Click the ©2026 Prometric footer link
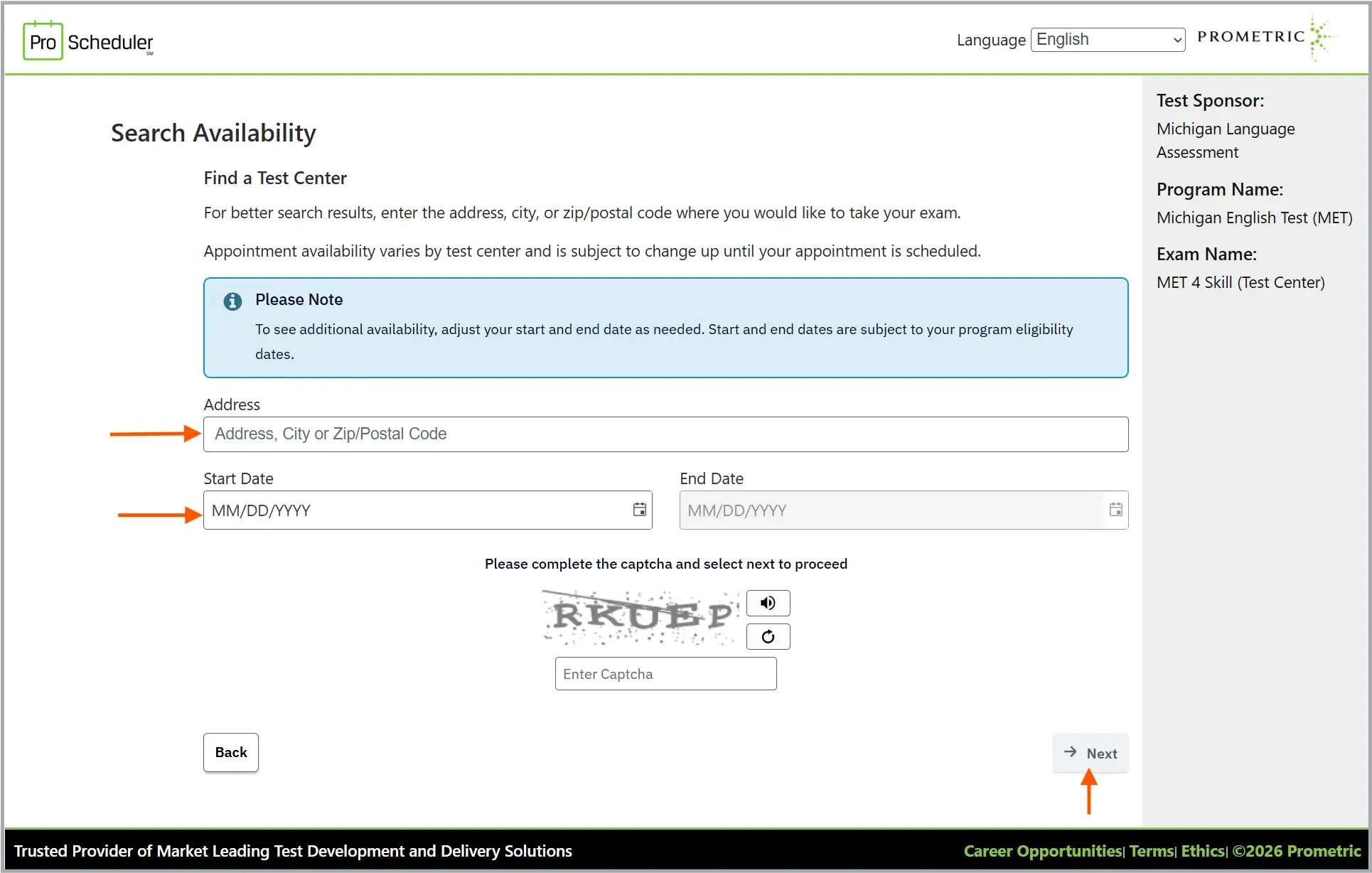Image resolution: width=1372 pixels, height=873 pixels. 1296,851
